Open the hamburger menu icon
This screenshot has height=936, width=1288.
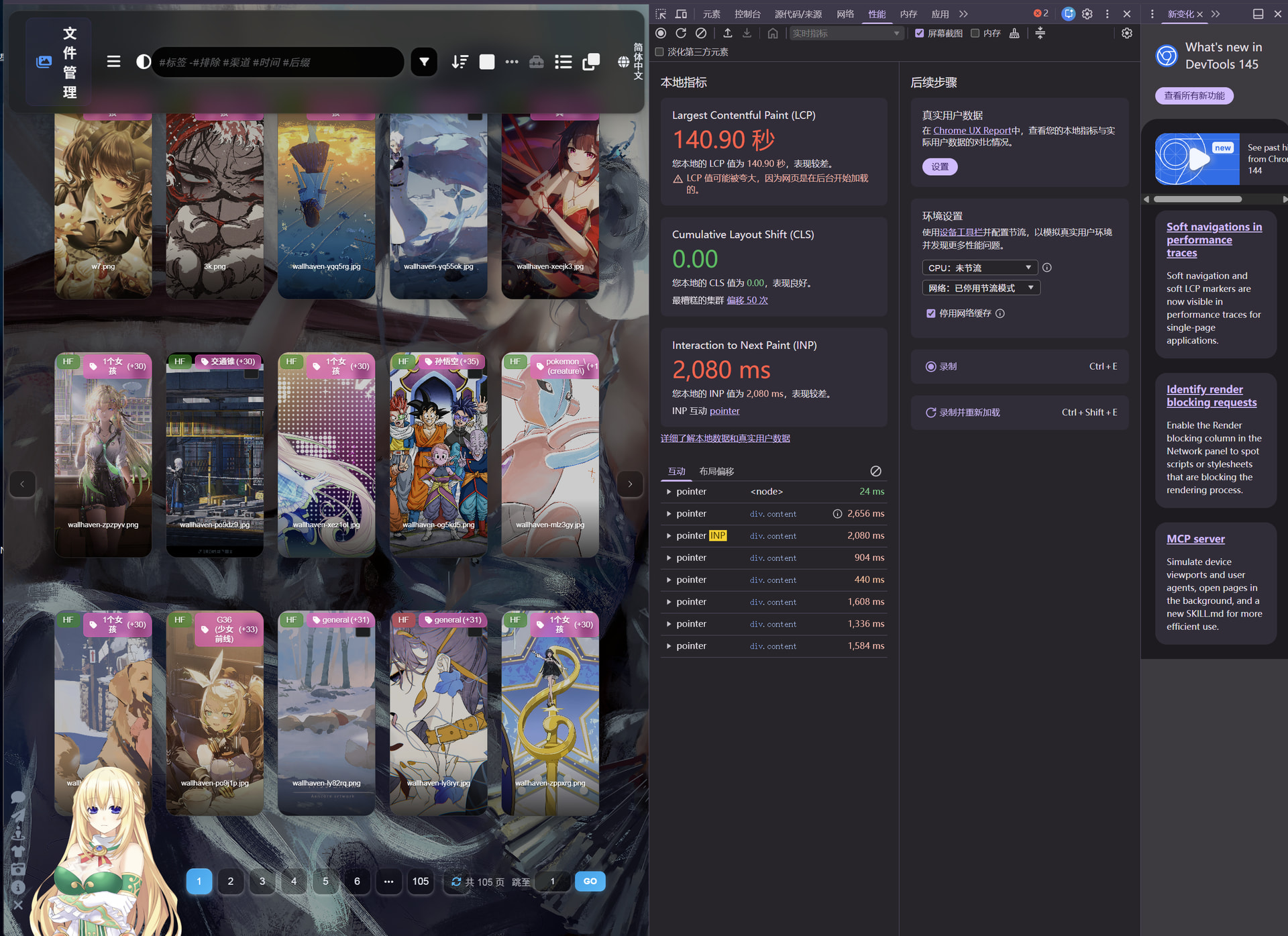113,62
